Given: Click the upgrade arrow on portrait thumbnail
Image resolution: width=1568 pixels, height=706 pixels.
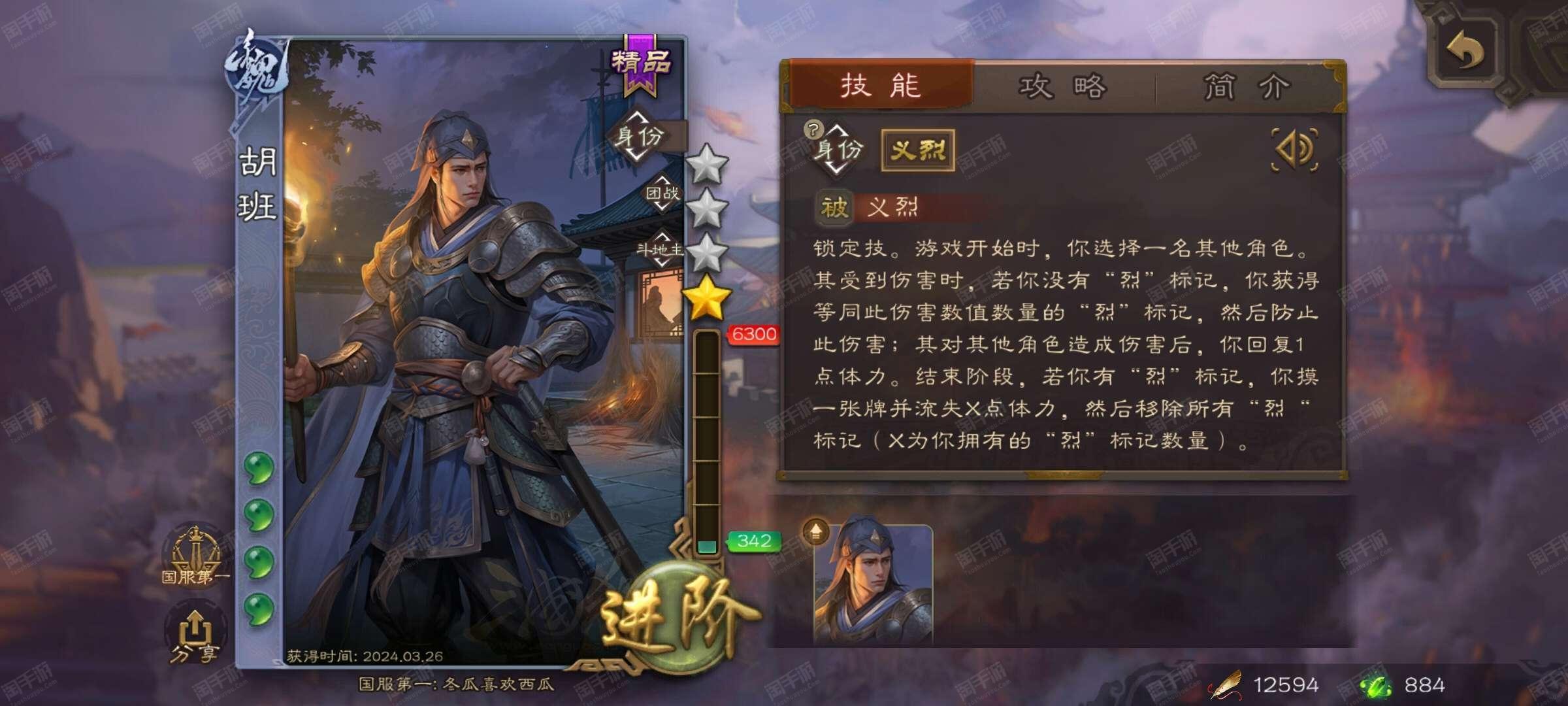Looking at the screenshot, I should [x=815, y=531].
